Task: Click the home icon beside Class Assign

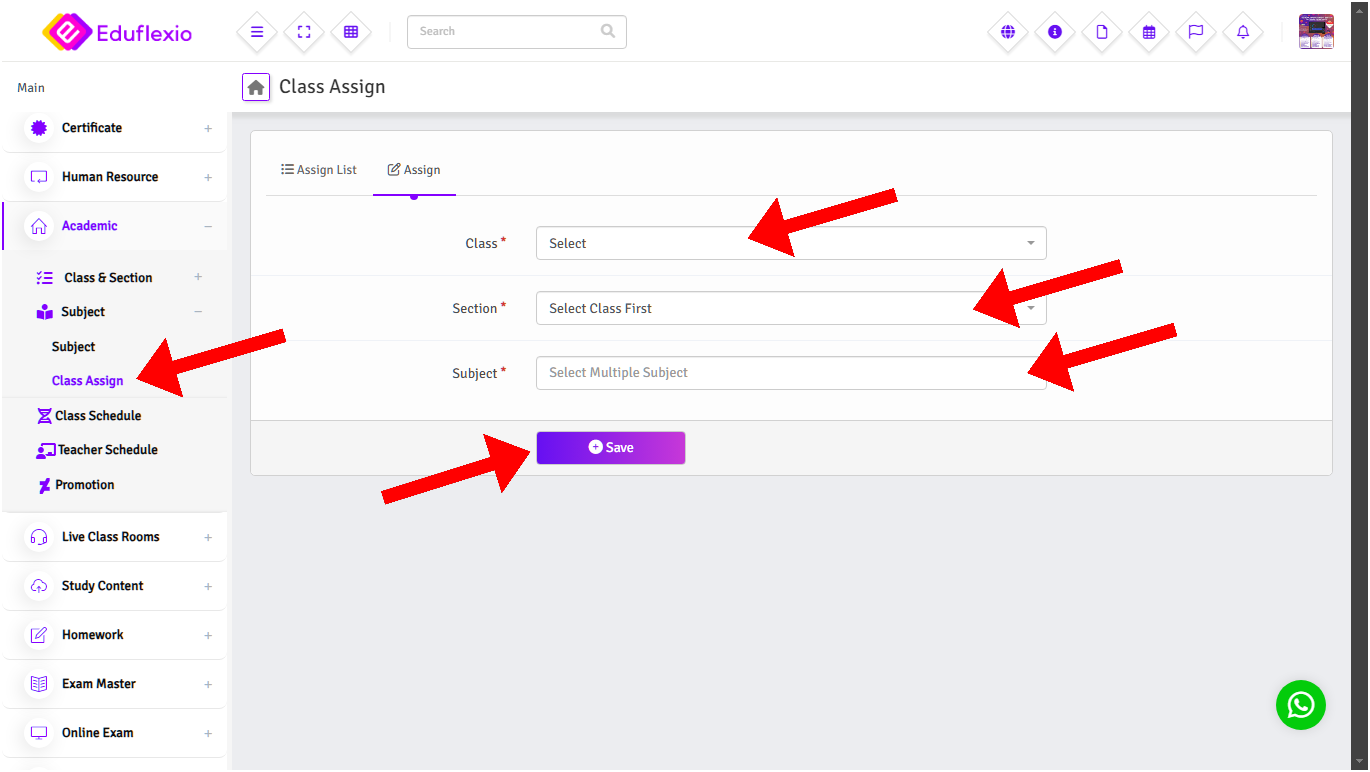Action: pyautogui.click(x=256, y=87)
